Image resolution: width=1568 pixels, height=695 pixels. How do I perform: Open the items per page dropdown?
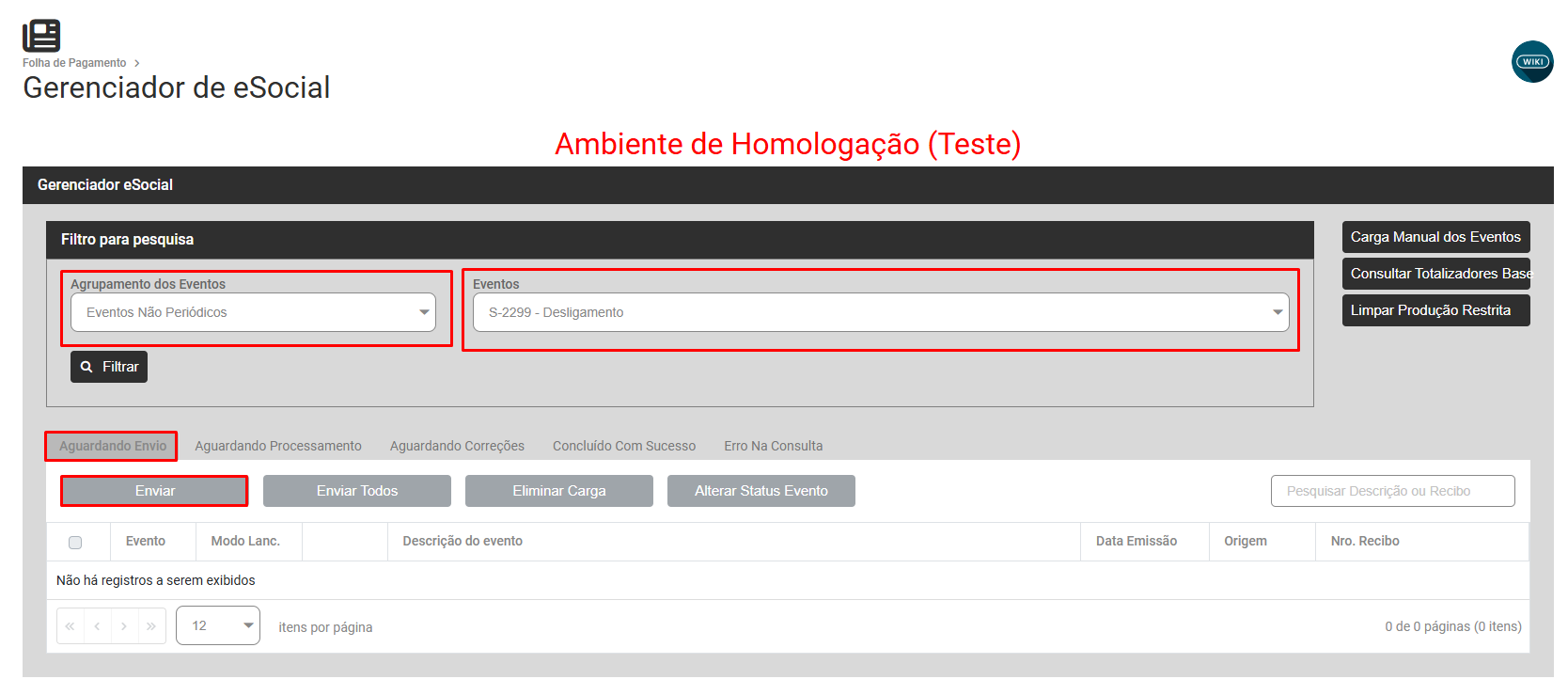(x=218, y=626)
